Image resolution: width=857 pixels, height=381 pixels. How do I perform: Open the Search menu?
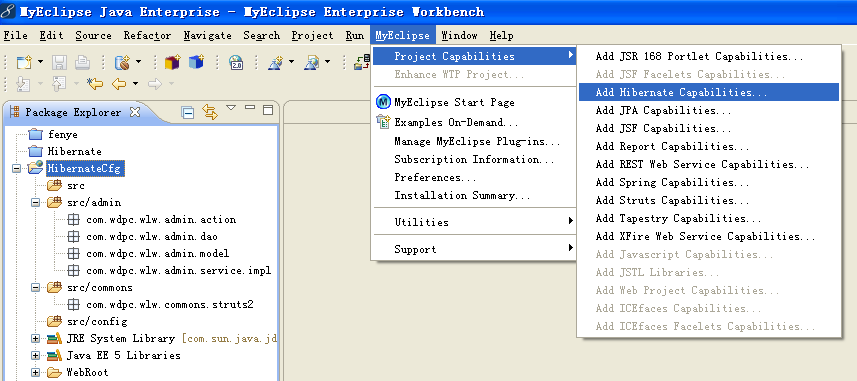[x=262, y=36]
